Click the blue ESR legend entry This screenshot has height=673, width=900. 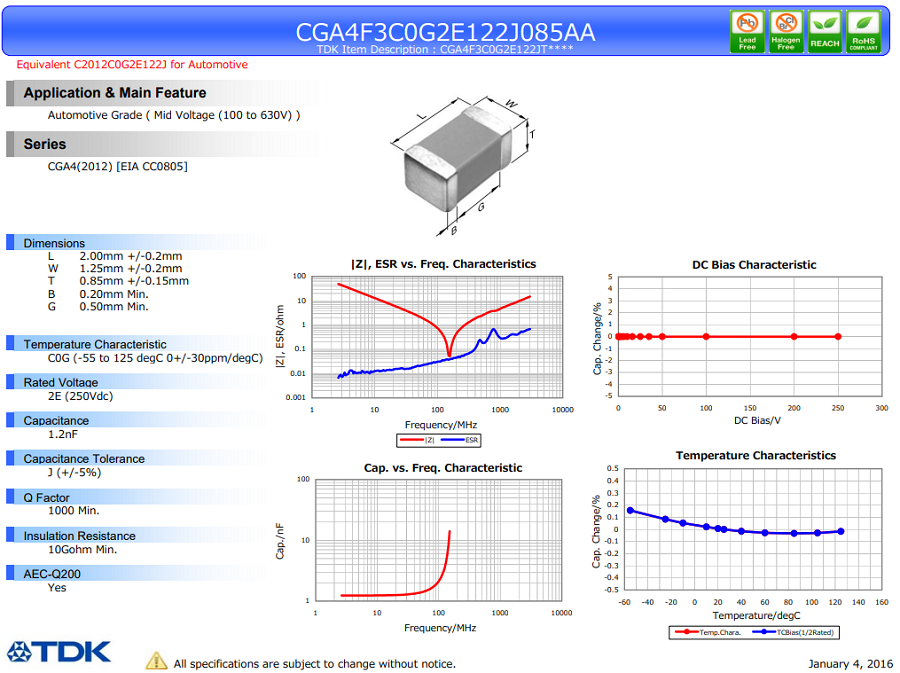tap(459, 440)
